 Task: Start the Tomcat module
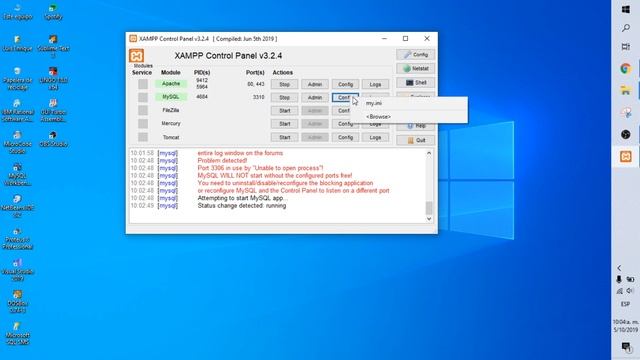pyautogui.click(x=284, y=138)
